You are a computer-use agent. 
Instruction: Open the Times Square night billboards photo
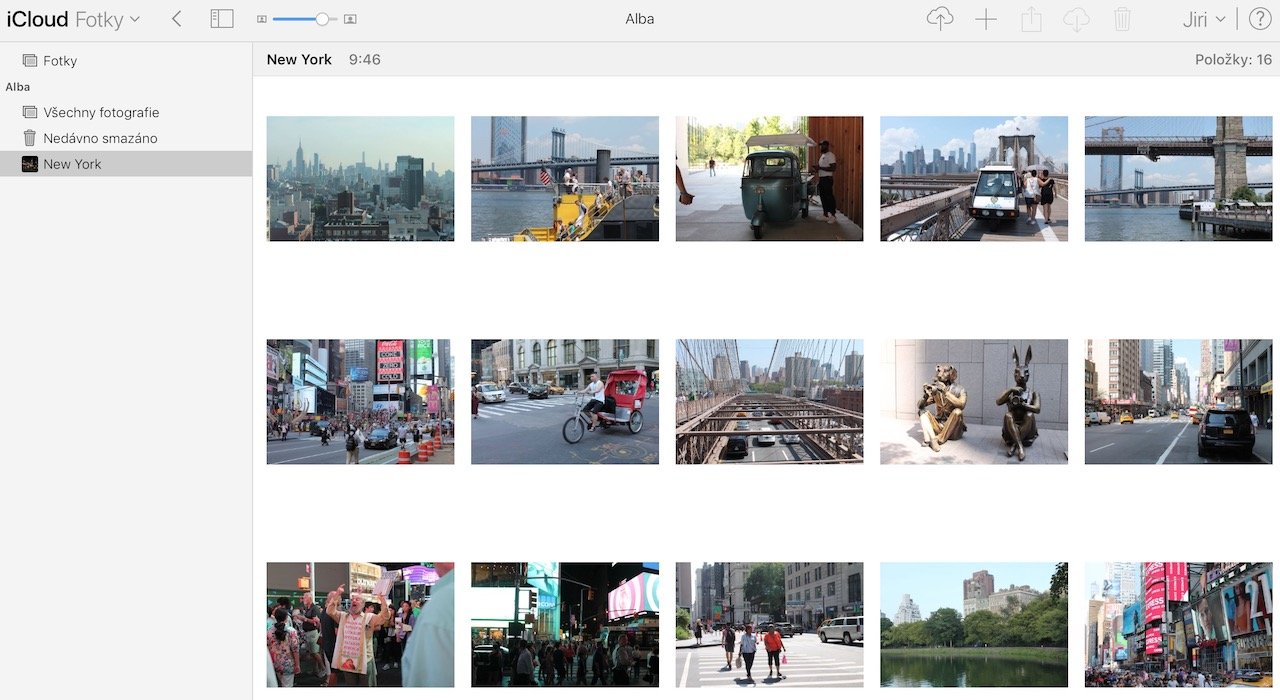coord(565,625)
